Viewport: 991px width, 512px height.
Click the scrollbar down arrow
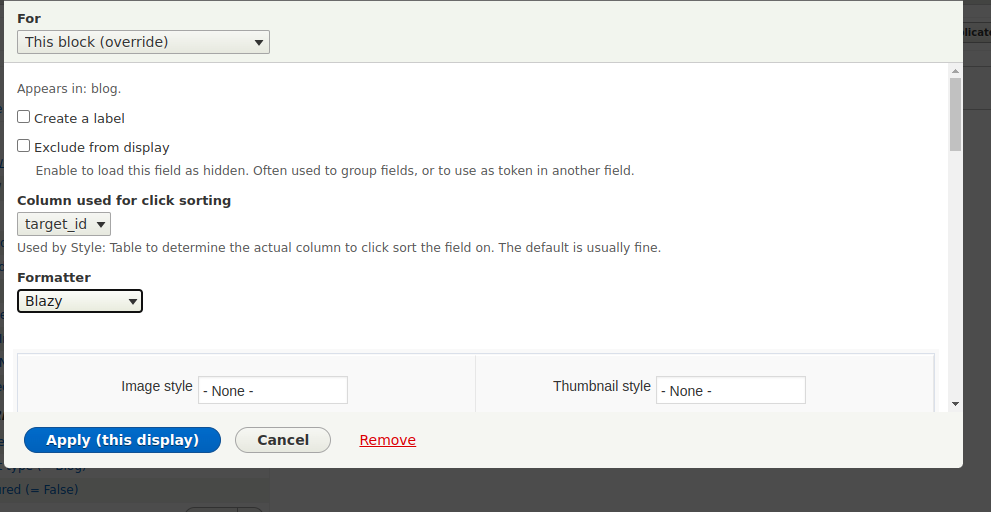click(x=955, y=403)
